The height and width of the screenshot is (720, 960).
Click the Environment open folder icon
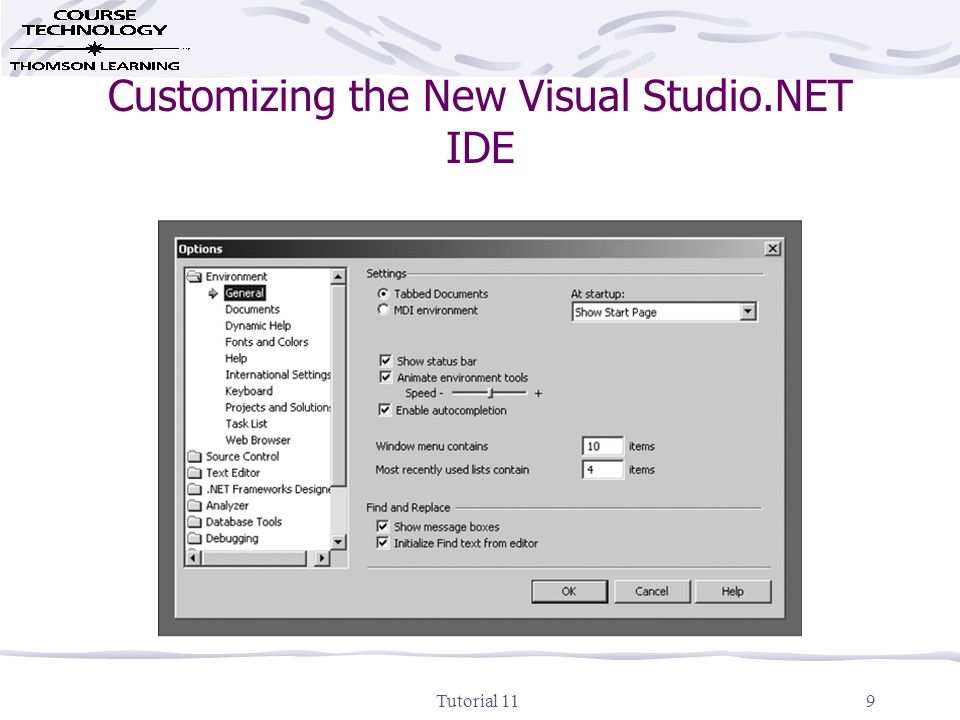point(195,277)
